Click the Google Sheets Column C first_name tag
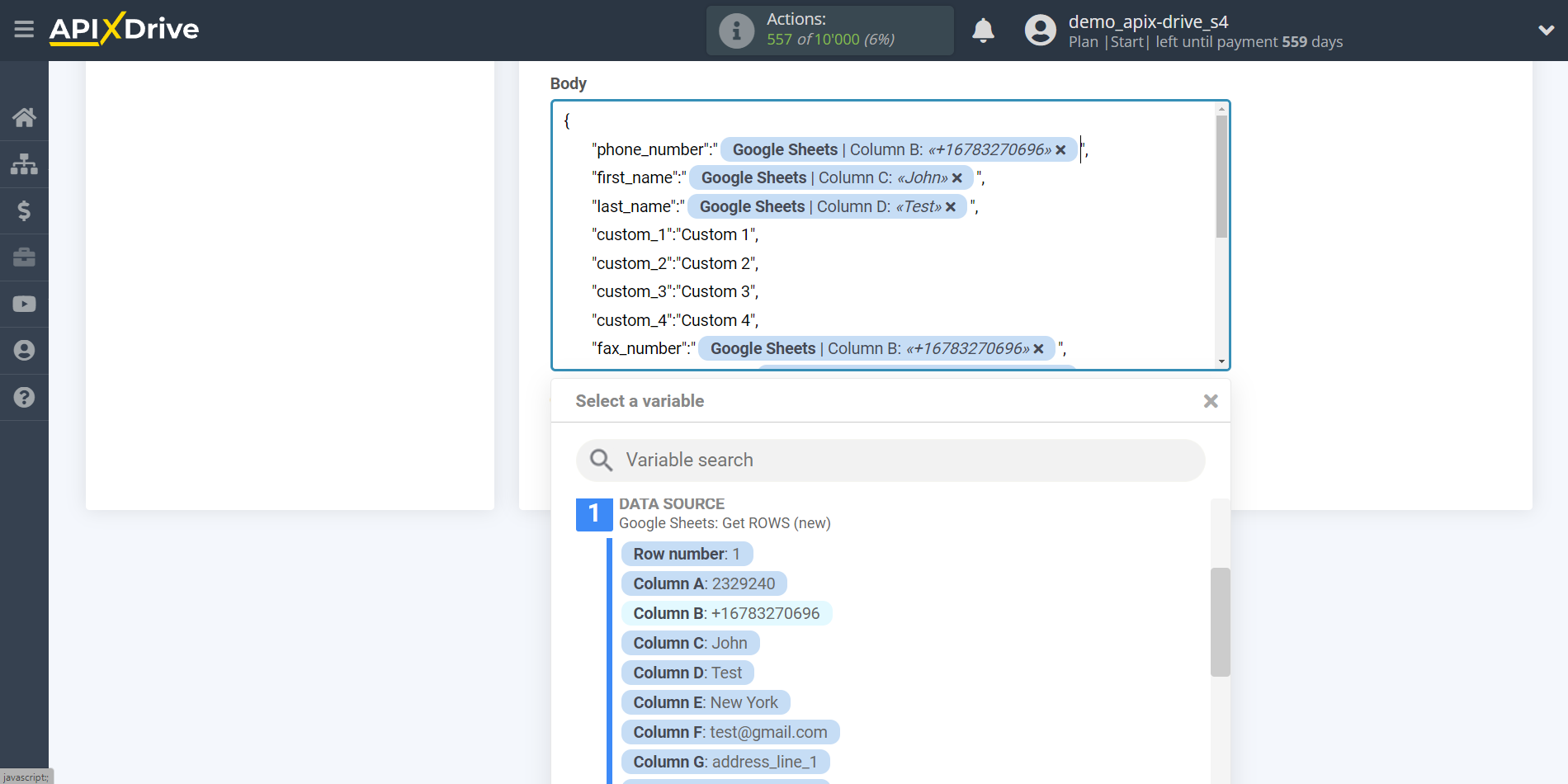This screenshot has width=1568, height=784. click(x=831, y=178)
